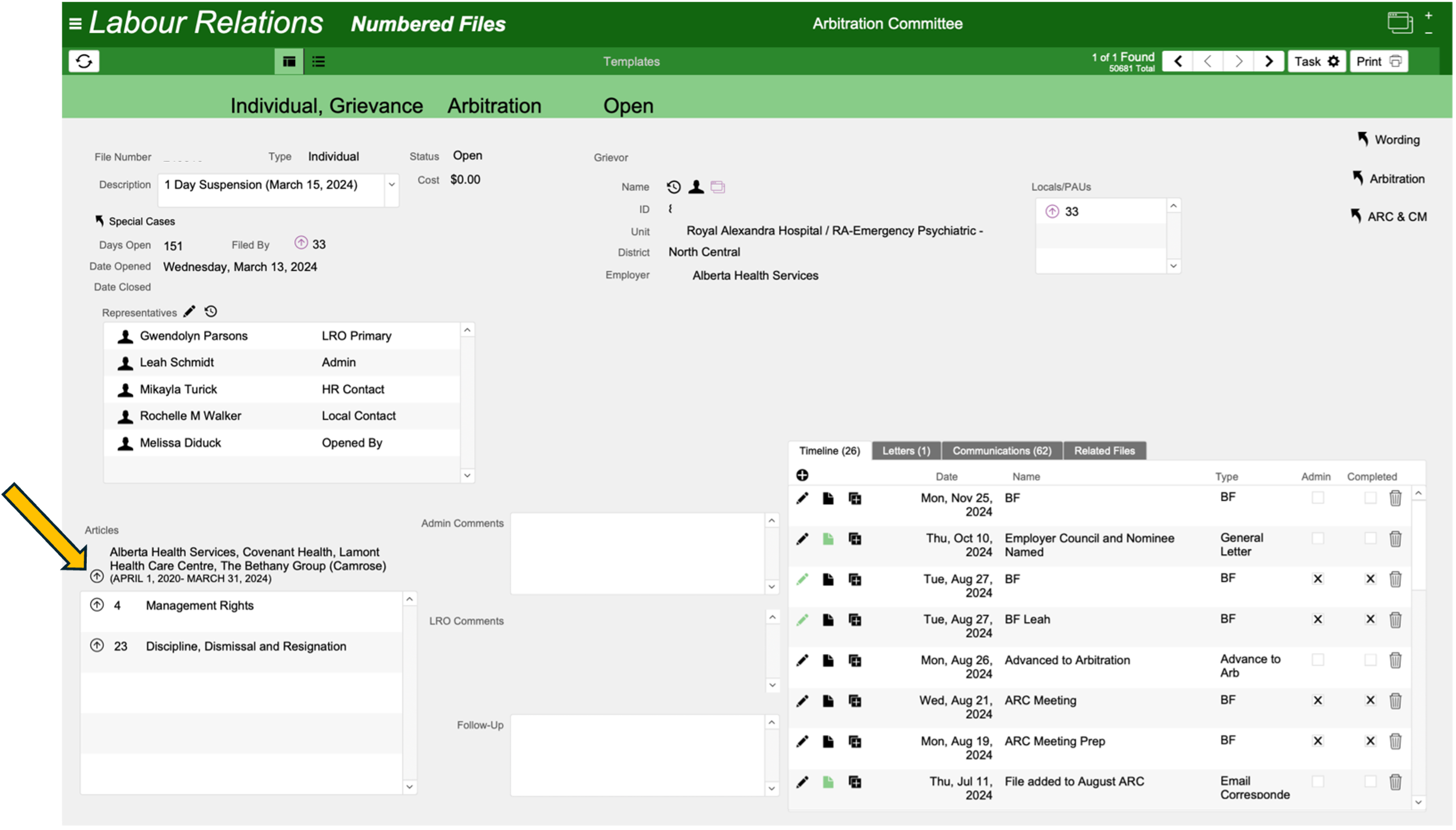The width and height of the screenshot is (1456, 830).
Task: Edit representatives with the pencil icon
Action: coord(189,312)
